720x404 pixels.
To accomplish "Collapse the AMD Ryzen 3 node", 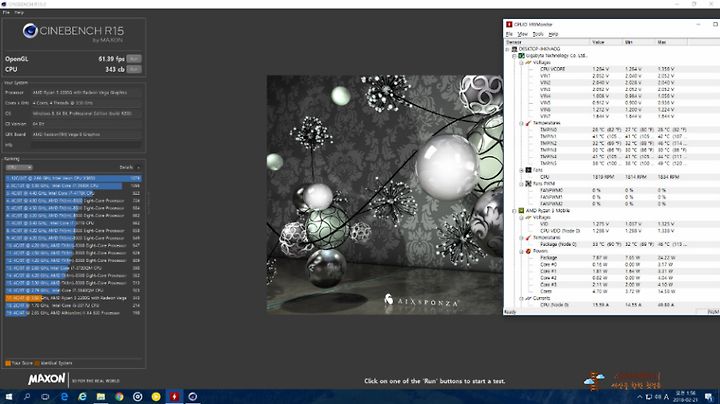I will click(x=514, y=211).
